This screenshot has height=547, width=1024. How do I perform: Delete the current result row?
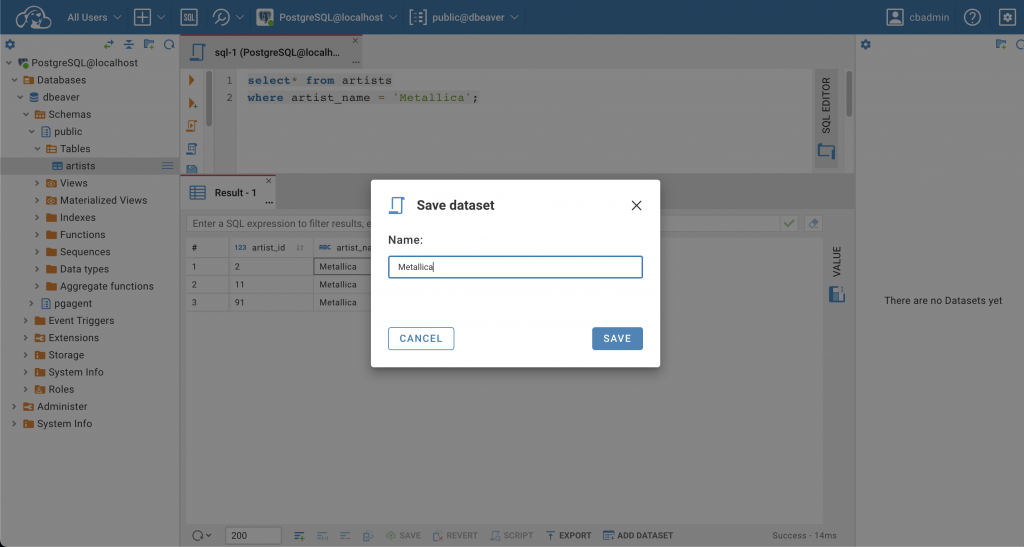(x=345, y=535)
